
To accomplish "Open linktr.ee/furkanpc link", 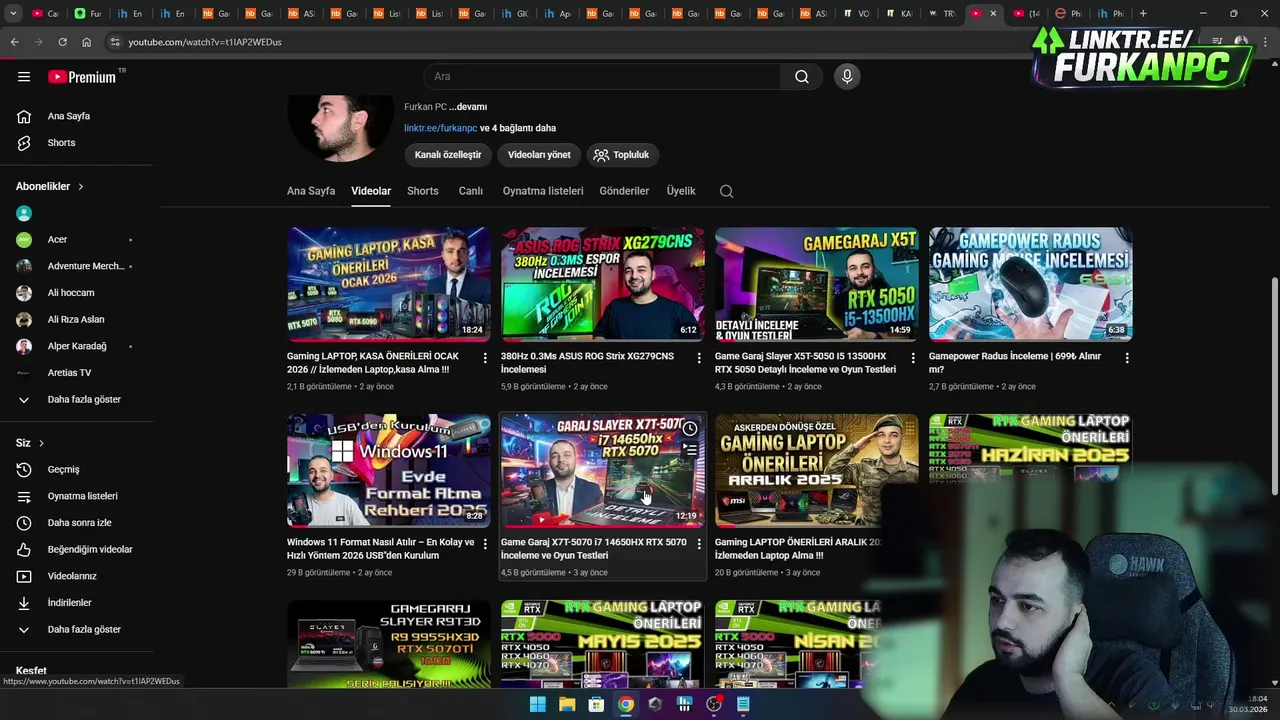I will tap(440, 128).
